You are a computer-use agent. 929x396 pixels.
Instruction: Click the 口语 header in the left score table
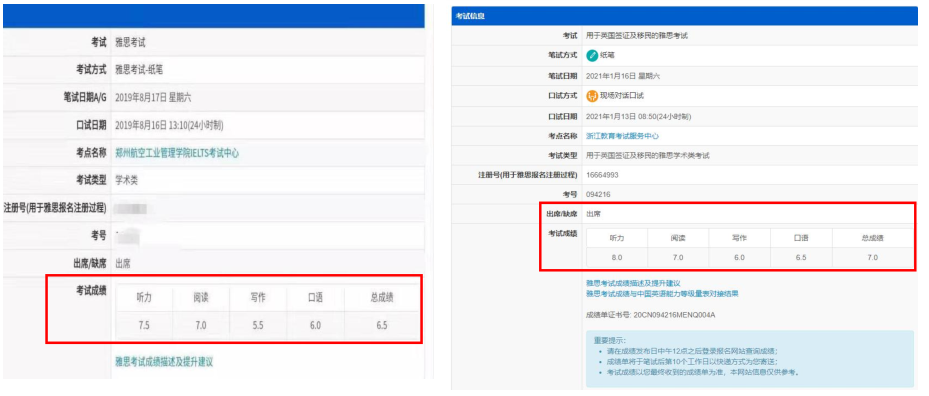click(315, 298)
